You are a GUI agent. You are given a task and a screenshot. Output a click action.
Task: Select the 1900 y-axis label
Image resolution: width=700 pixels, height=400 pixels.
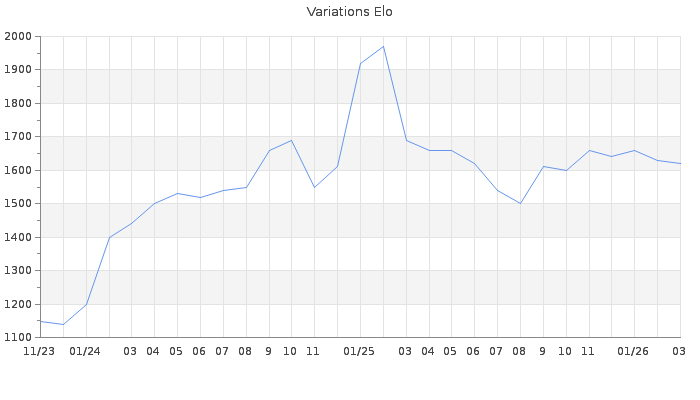[x=19, y=70]
